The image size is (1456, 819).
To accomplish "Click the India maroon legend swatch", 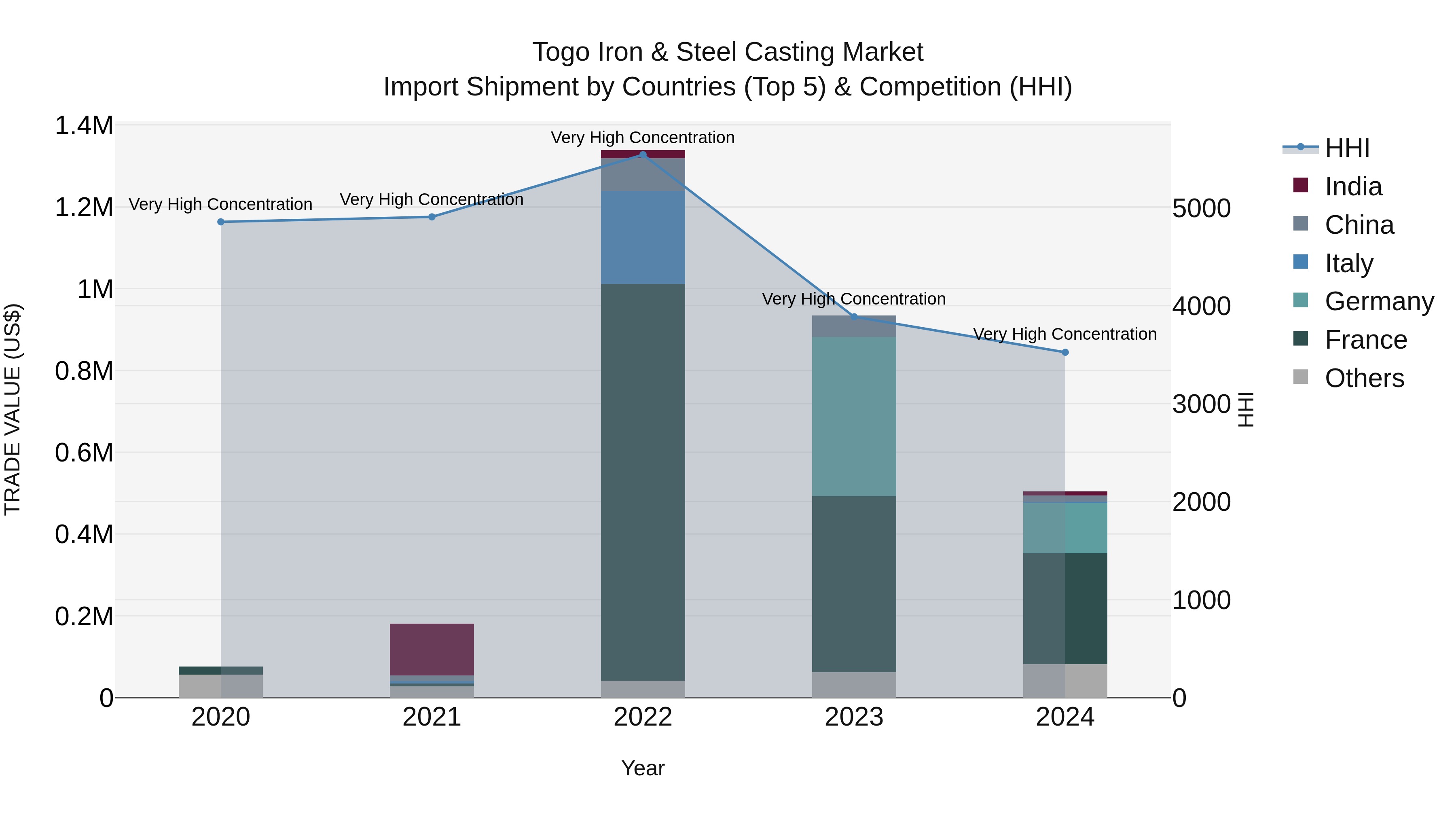I will pyautogui.click(x=1301, y=185).
